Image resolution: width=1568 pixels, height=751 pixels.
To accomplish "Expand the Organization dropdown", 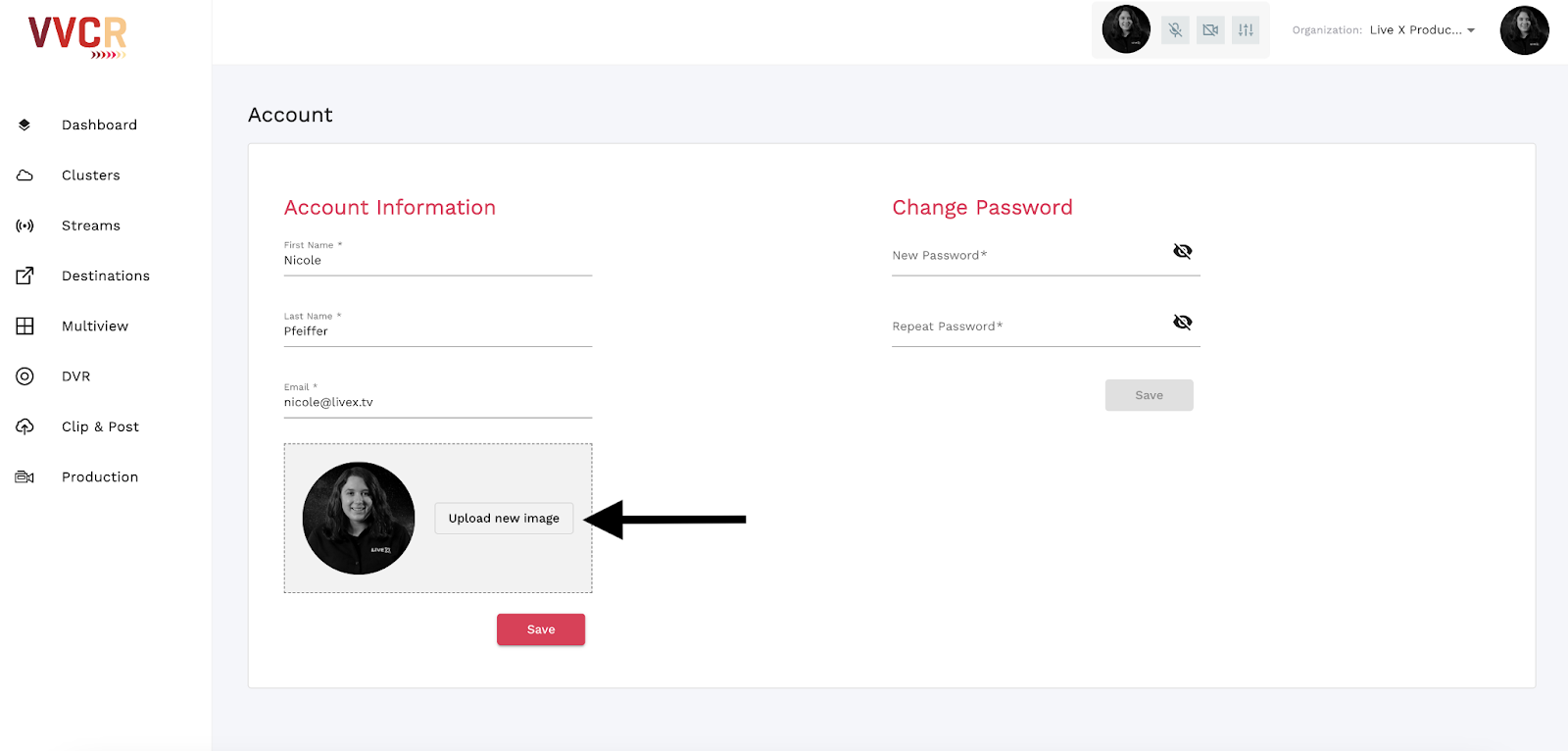I will pos(1422,30).
